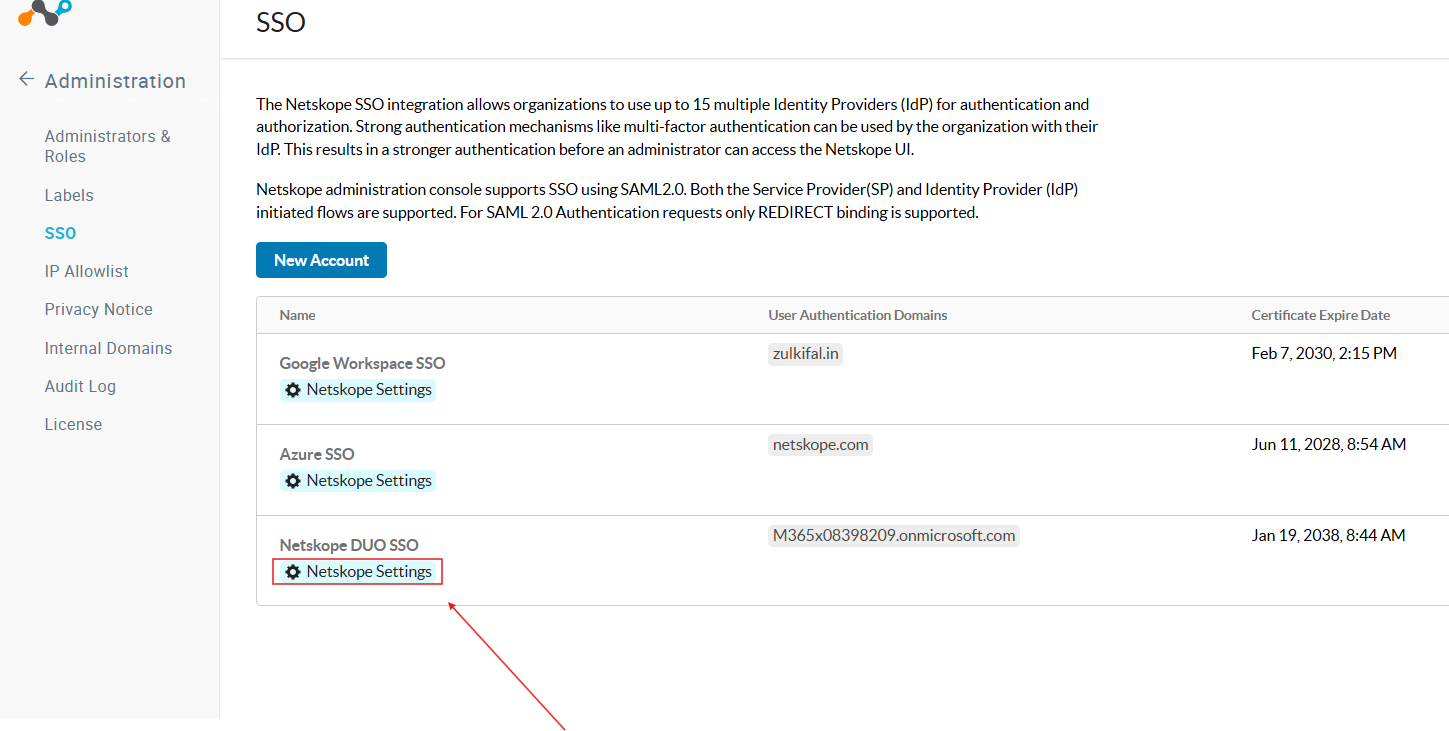Image resolution: width=1449 pixels, height=731 pixels.
Task: Click gear icon under Azure SSO
Action: point(293,481)
